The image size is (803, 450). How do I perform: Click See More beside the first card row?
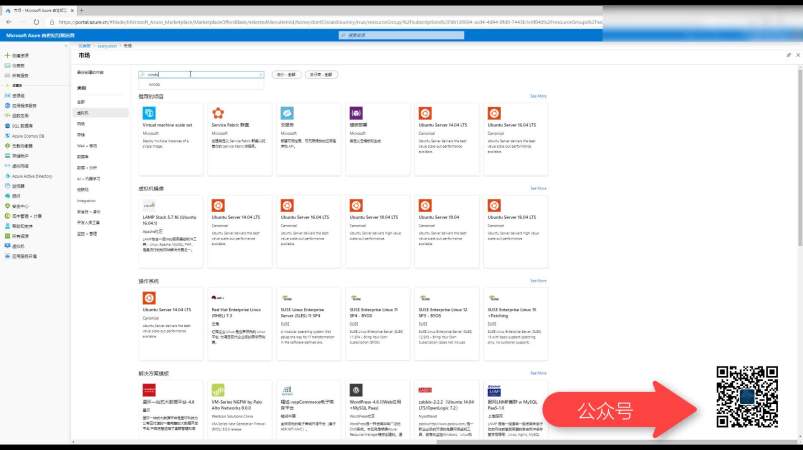(538, 96)
